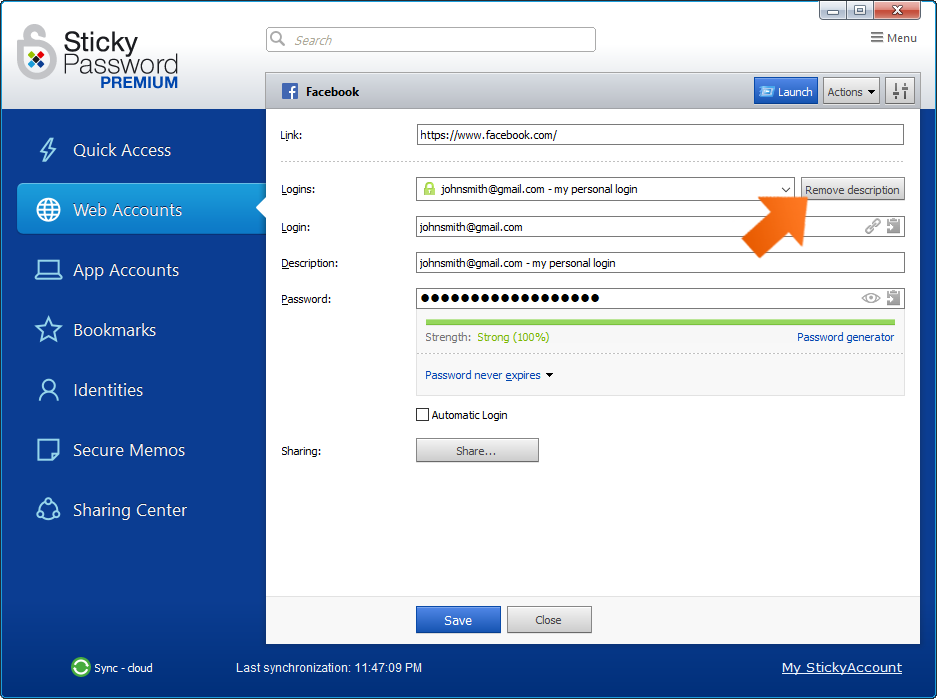Click the Remove description button
The height and width of the screenshot is (699, 937).
[x=852, y=189]
